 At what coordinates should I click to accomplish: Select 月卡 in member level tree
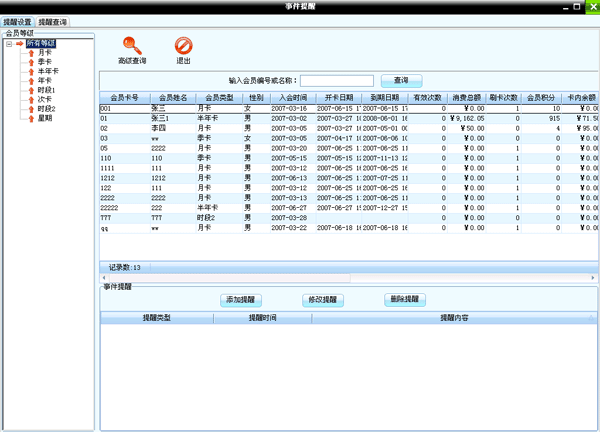point(44,53)
